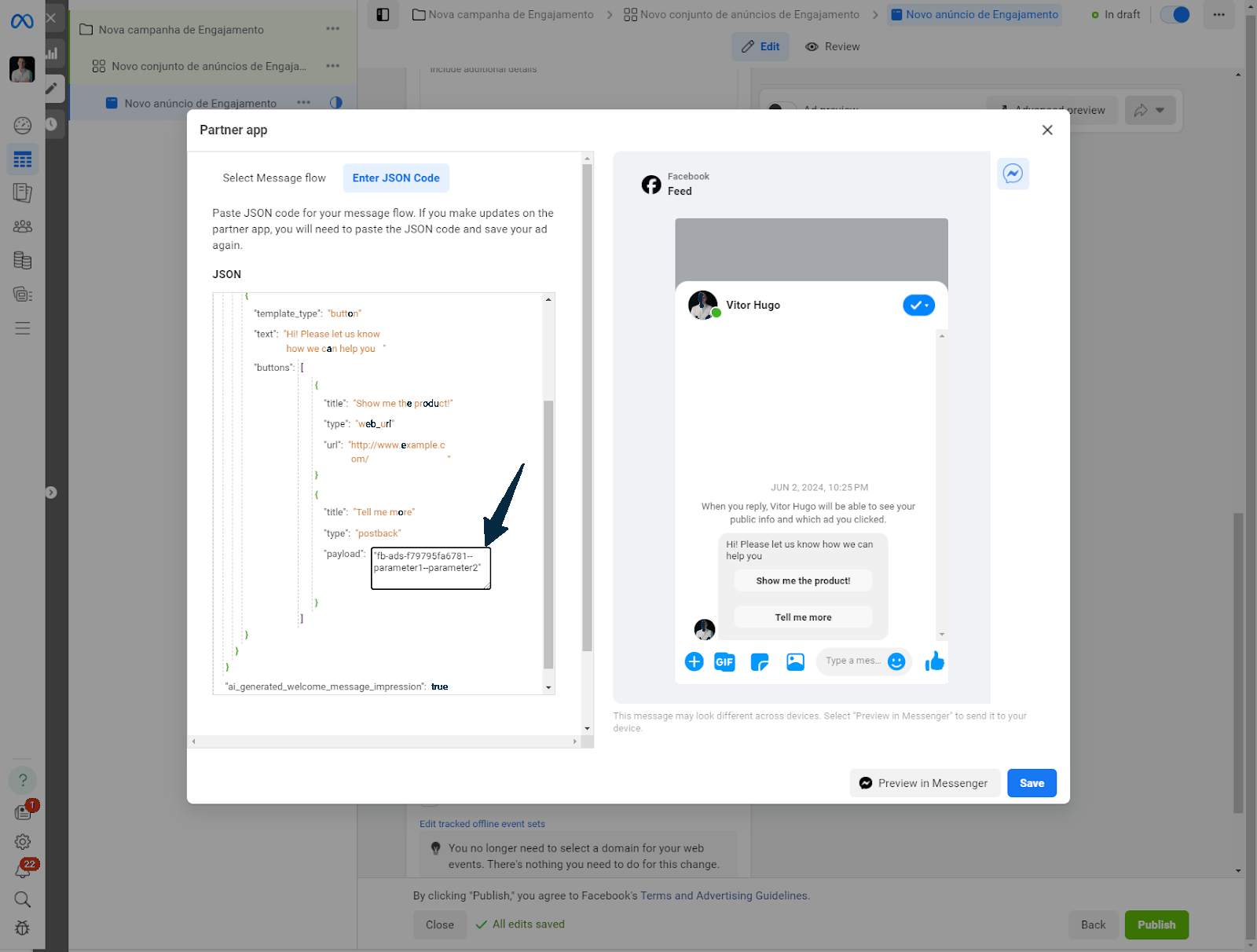Click 'Show me the product!' preview button
The image size is (1257, 952).
(803, 581)
